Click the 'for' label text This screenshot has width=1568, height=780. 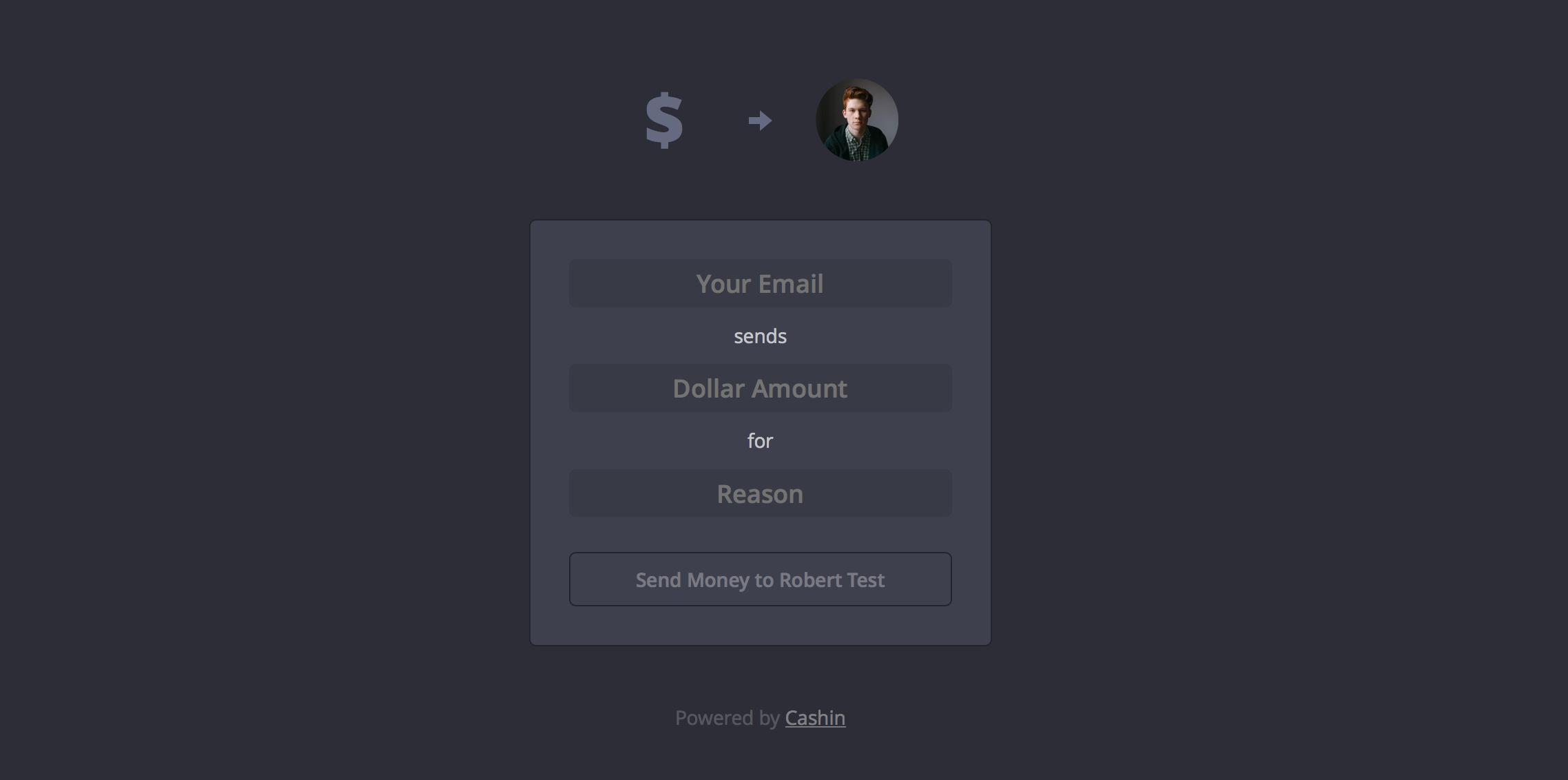(x=760, y=441)
